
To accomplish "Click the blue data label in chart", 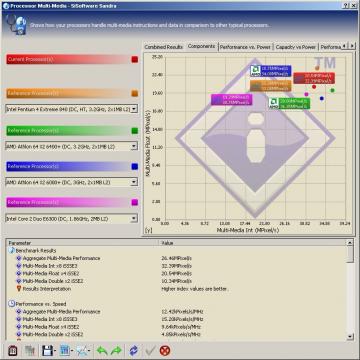I will 271,71.
